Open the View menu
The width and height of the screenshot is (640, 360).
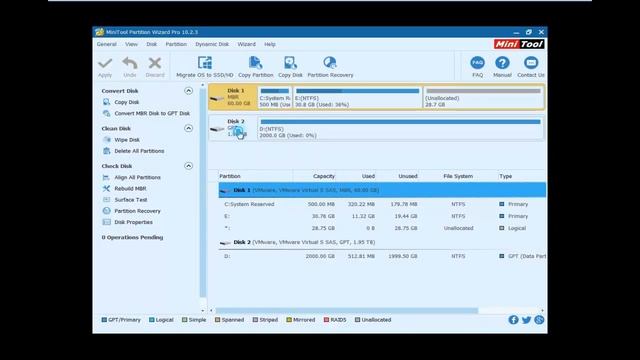pos(131,44)
